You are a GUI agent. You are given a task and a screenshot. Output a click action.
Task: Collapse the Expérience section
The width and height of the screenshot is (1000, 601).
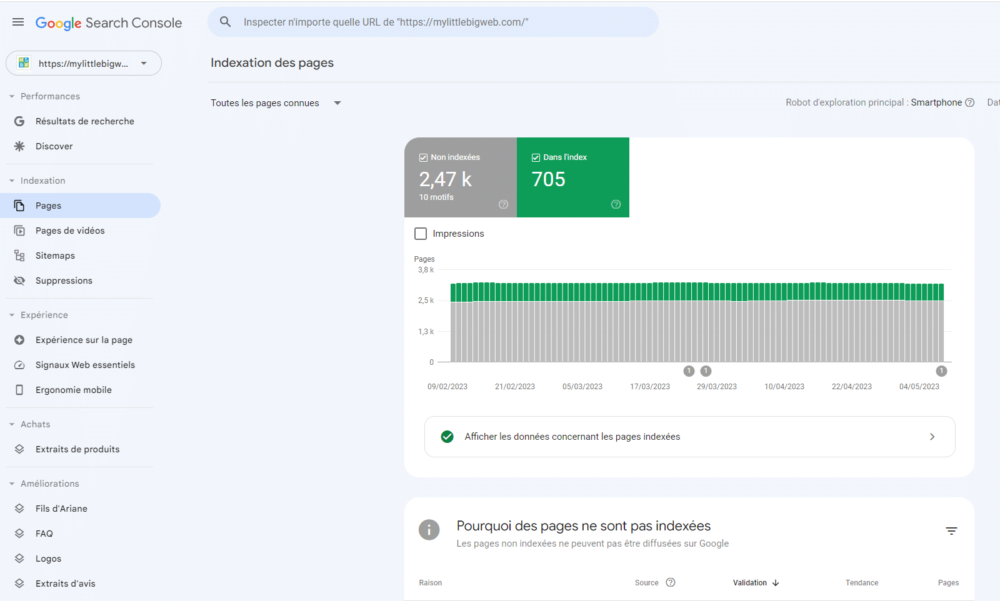pyautogui.click(x=38, y=315)
